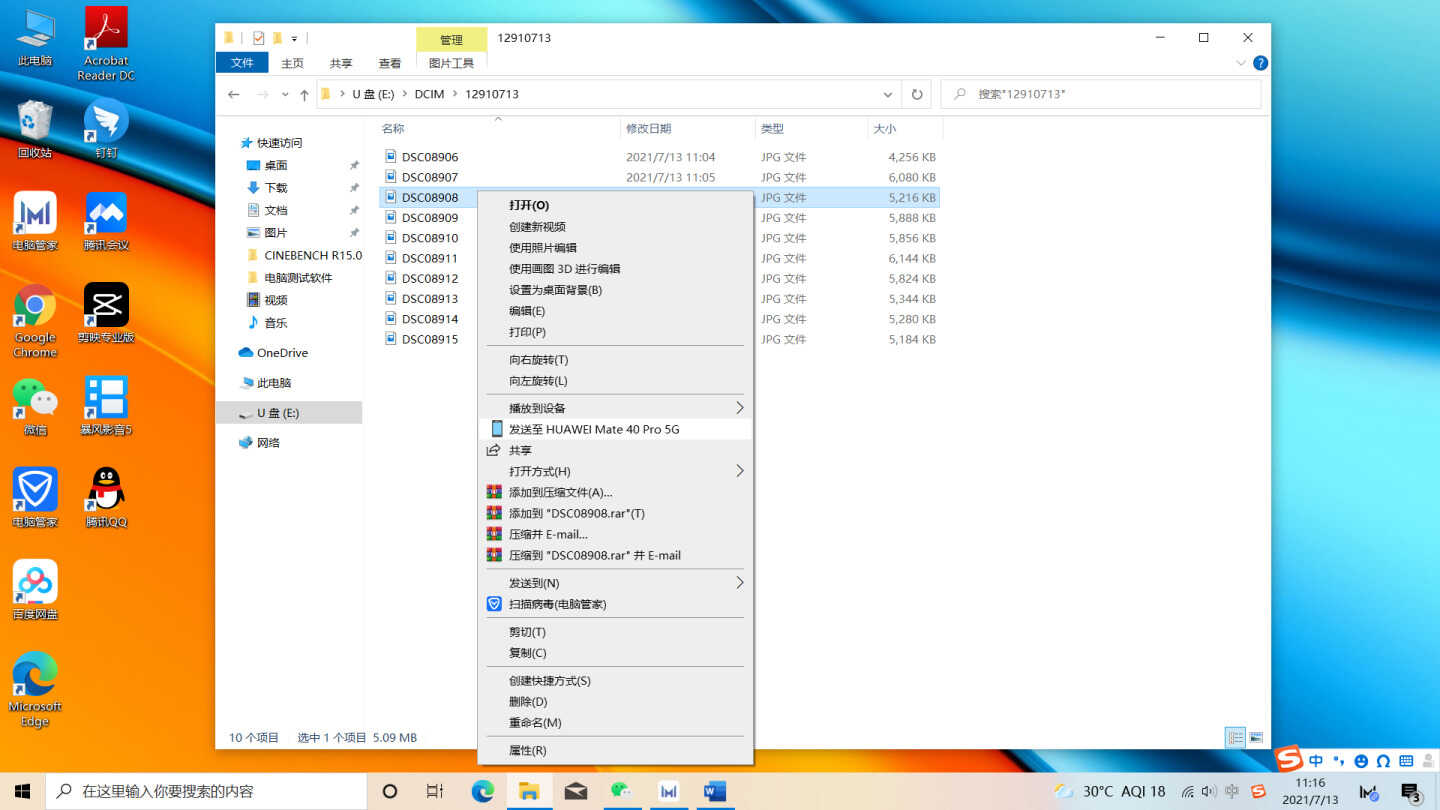Image resolution: width=1440 pixels, height=810 pixels.
Task: Select 扫描病毒(电脑管家) menu entry
Action: 615,604
